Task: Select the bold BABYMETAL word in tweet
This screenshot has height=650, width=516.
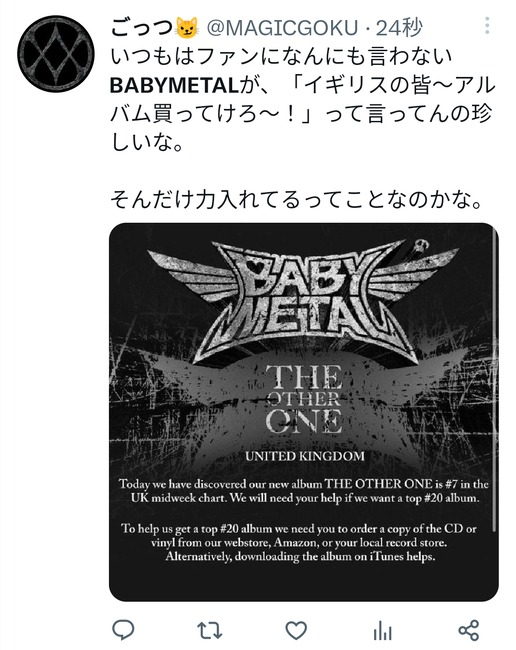Action: tap(174, 86)
